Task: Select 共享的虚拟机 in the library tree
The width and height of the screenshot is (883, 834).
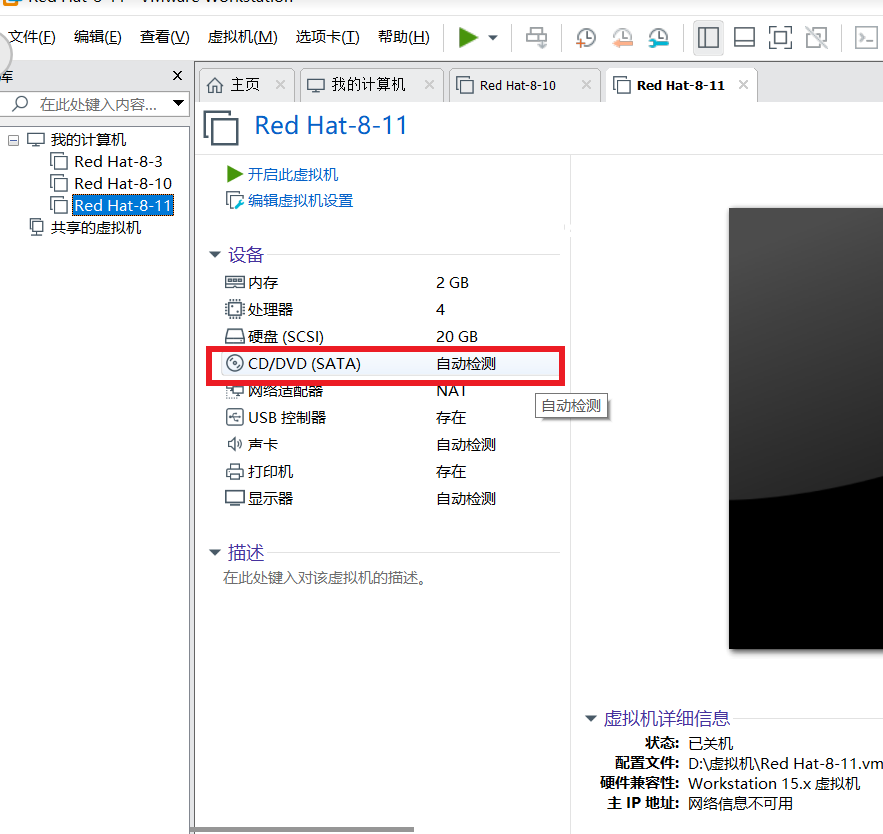Action: pyautogui.click(x=96, y=228)
